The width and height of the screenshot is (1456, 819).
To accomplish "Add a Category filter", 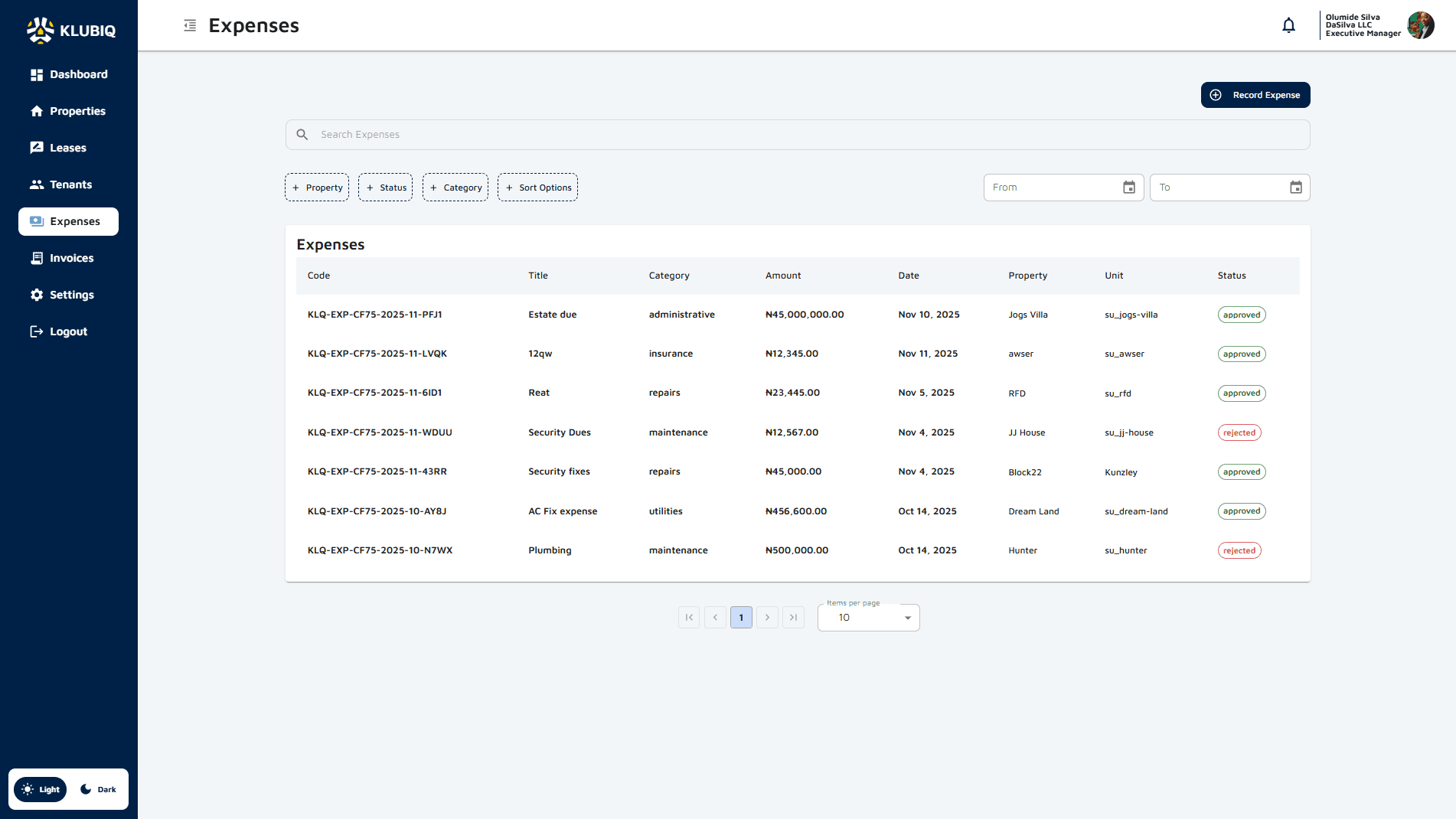I will (455, 187).
